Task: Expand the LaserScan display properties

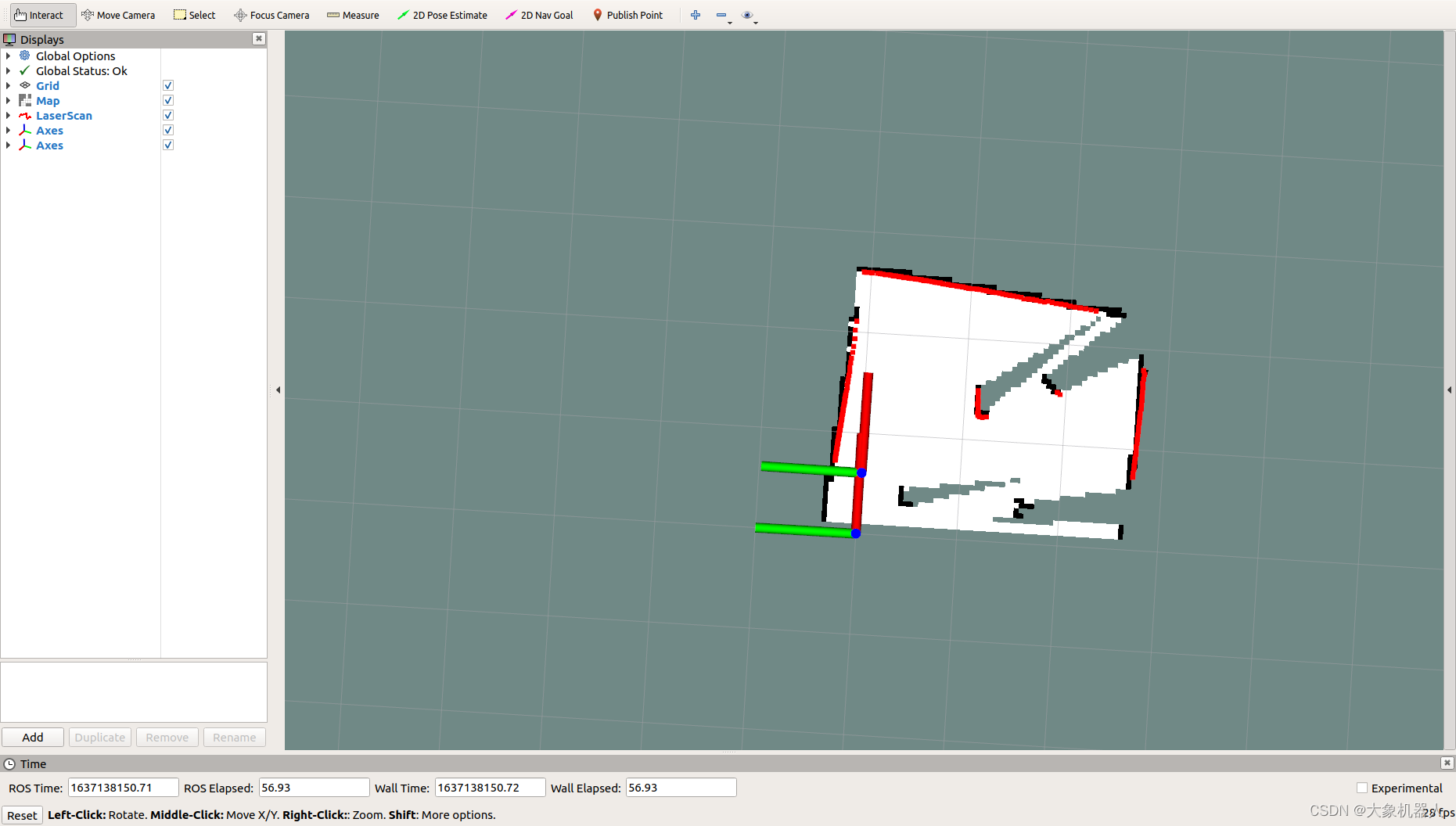Action: tap(9, 115)
